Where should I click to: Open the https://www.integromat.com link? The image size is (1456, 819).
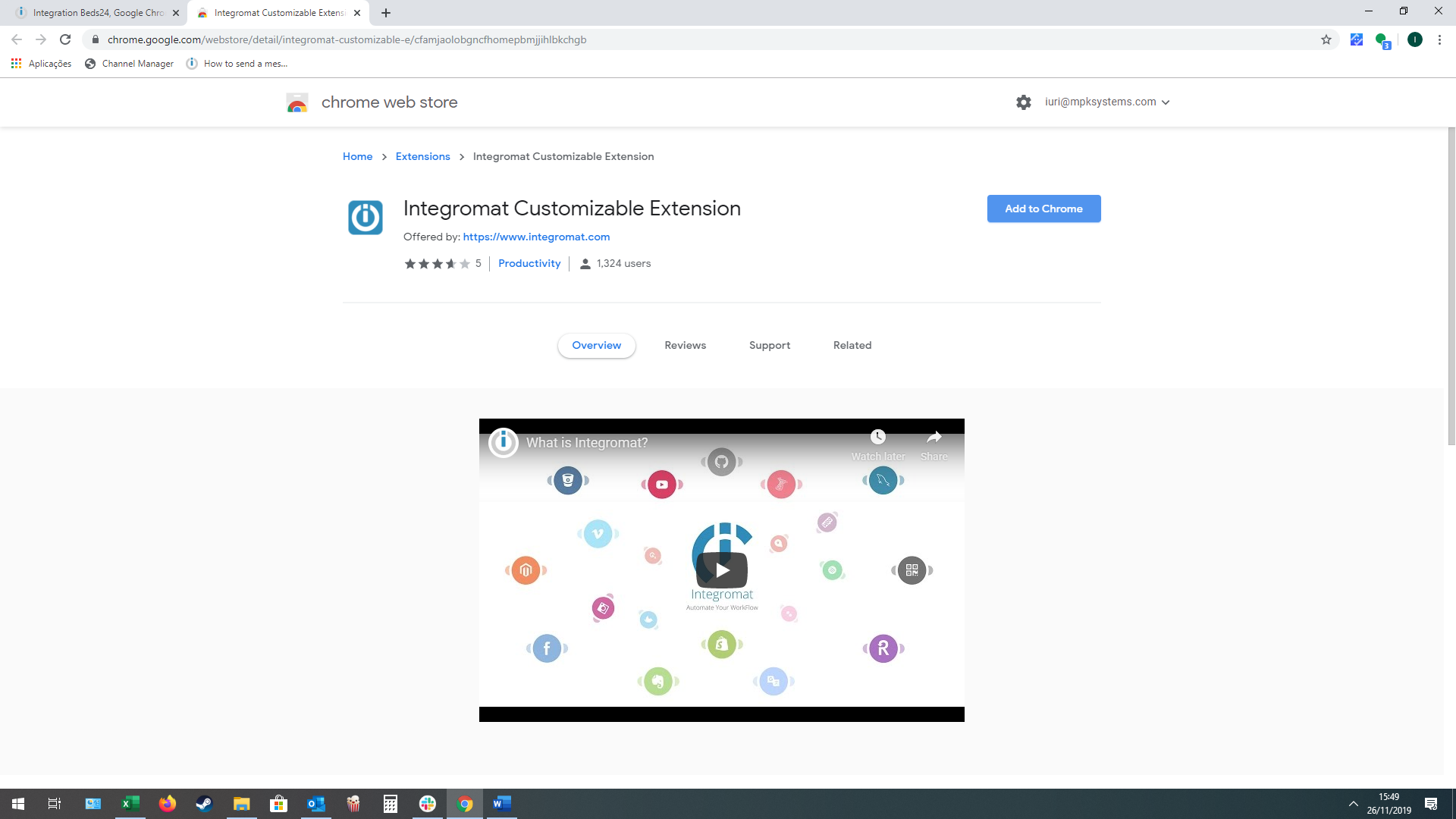tap(536, 237)
